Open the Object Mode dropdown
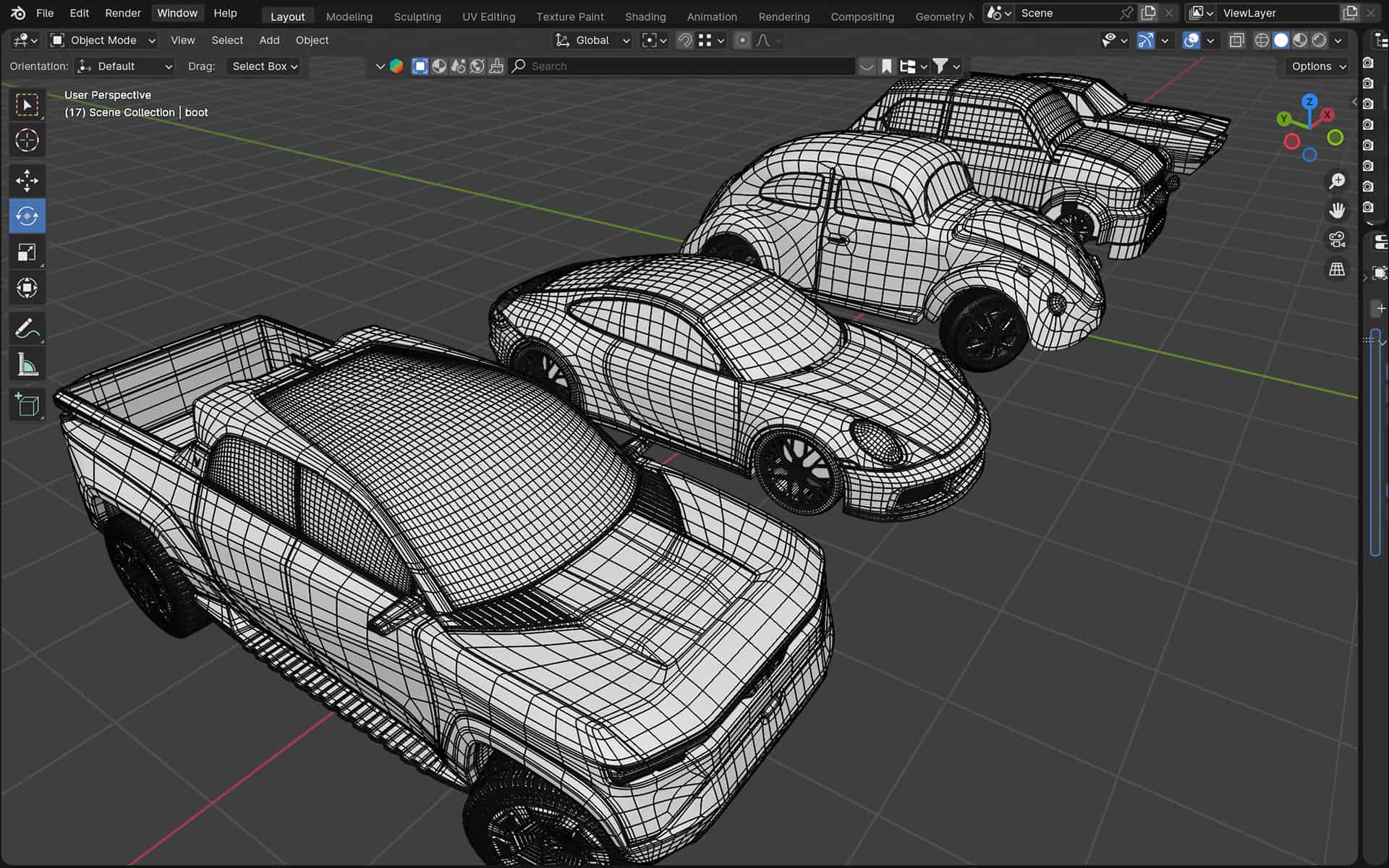The image size is (1389, 868). point(103,41)
